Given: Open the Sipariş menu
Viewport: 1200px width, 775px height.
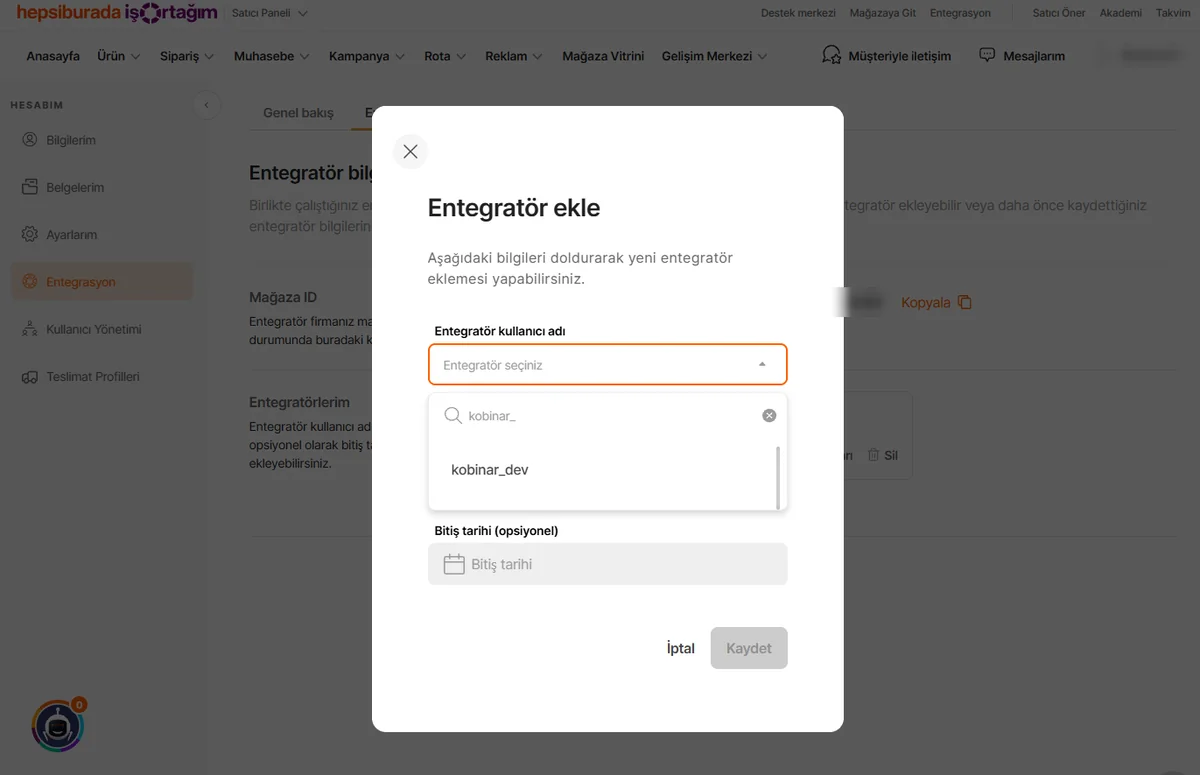Looking at the screenshot, I should pyautogui.click(x=187, y=56).
